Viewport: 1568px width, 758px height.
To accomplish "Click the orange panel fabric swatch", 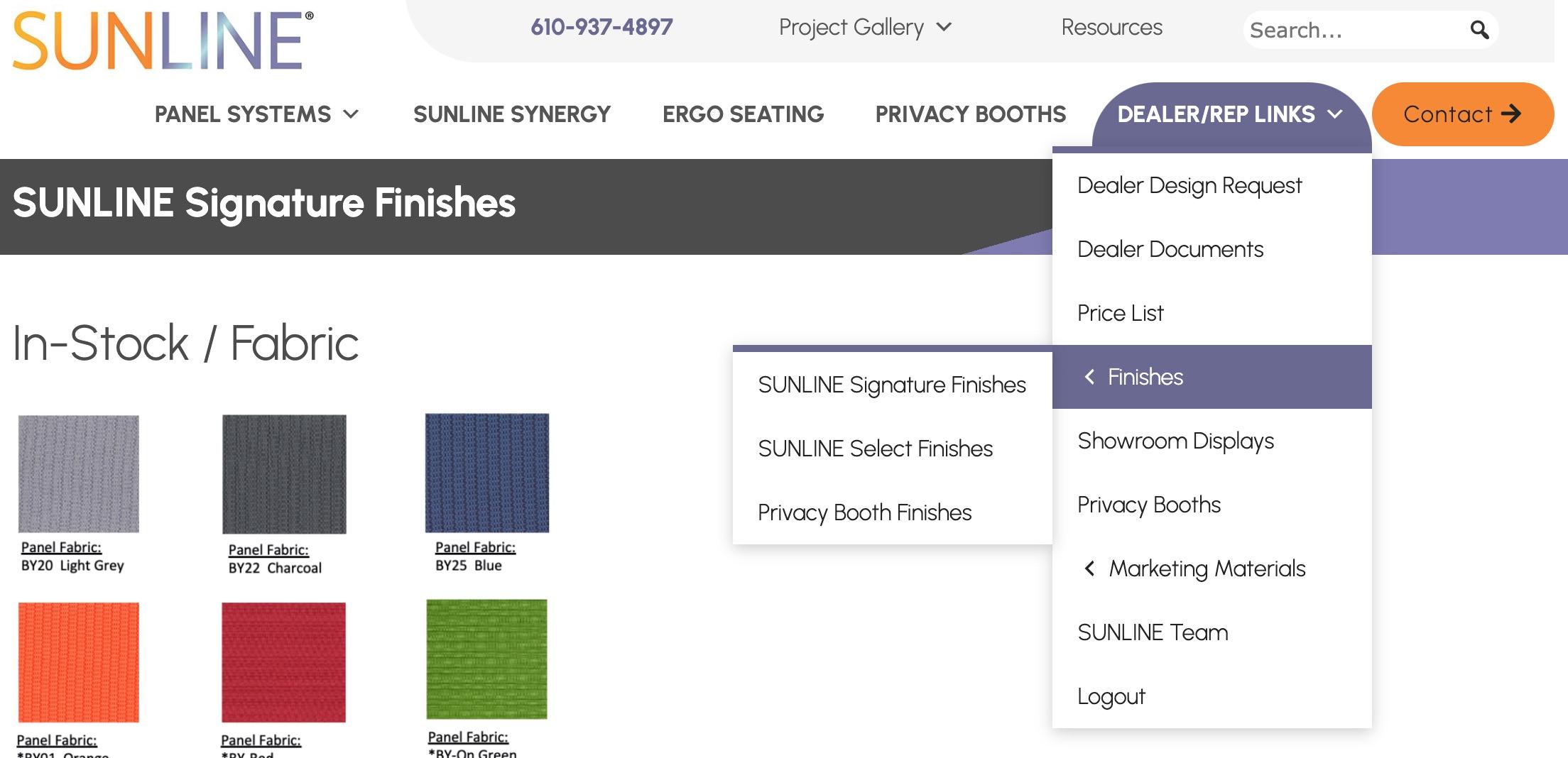I will tap(79, 661).
